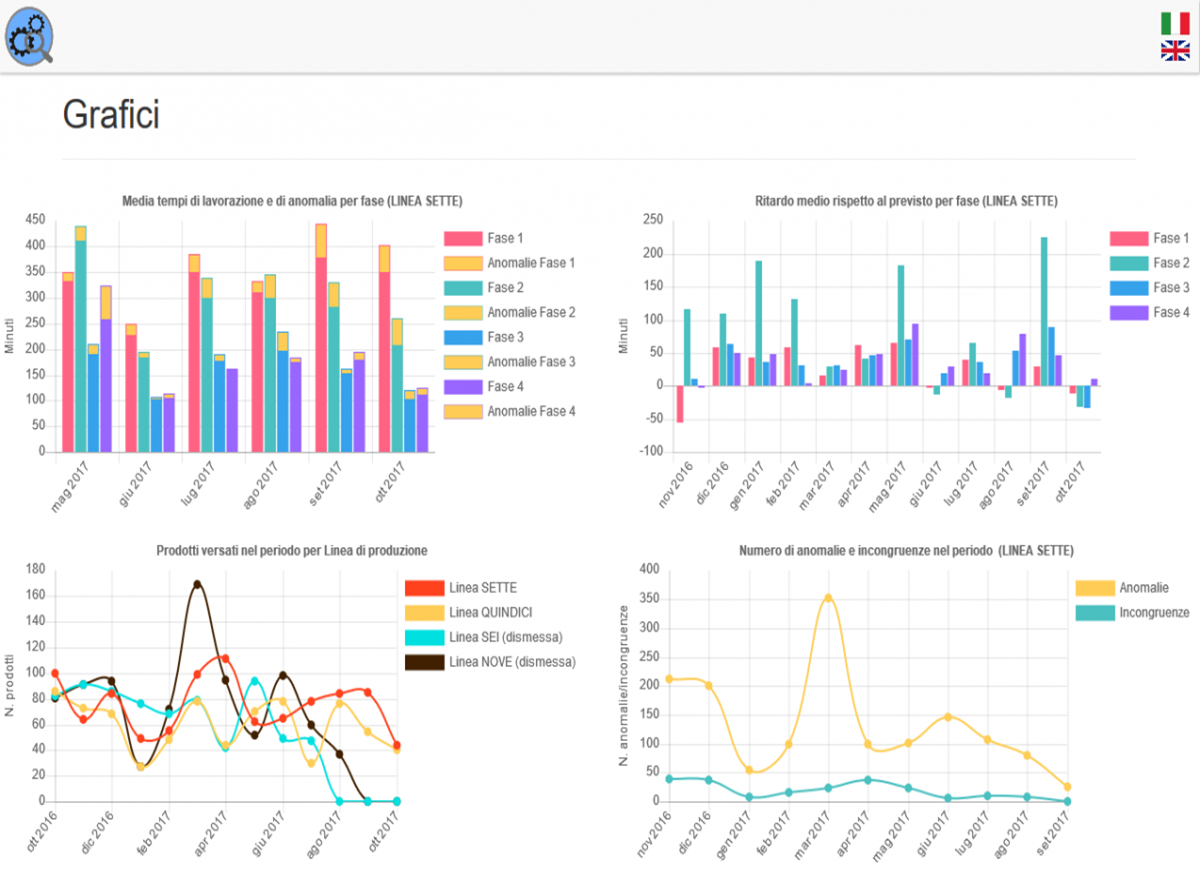Click the Linea NOVE peak data point near 170

coord(197,584)
